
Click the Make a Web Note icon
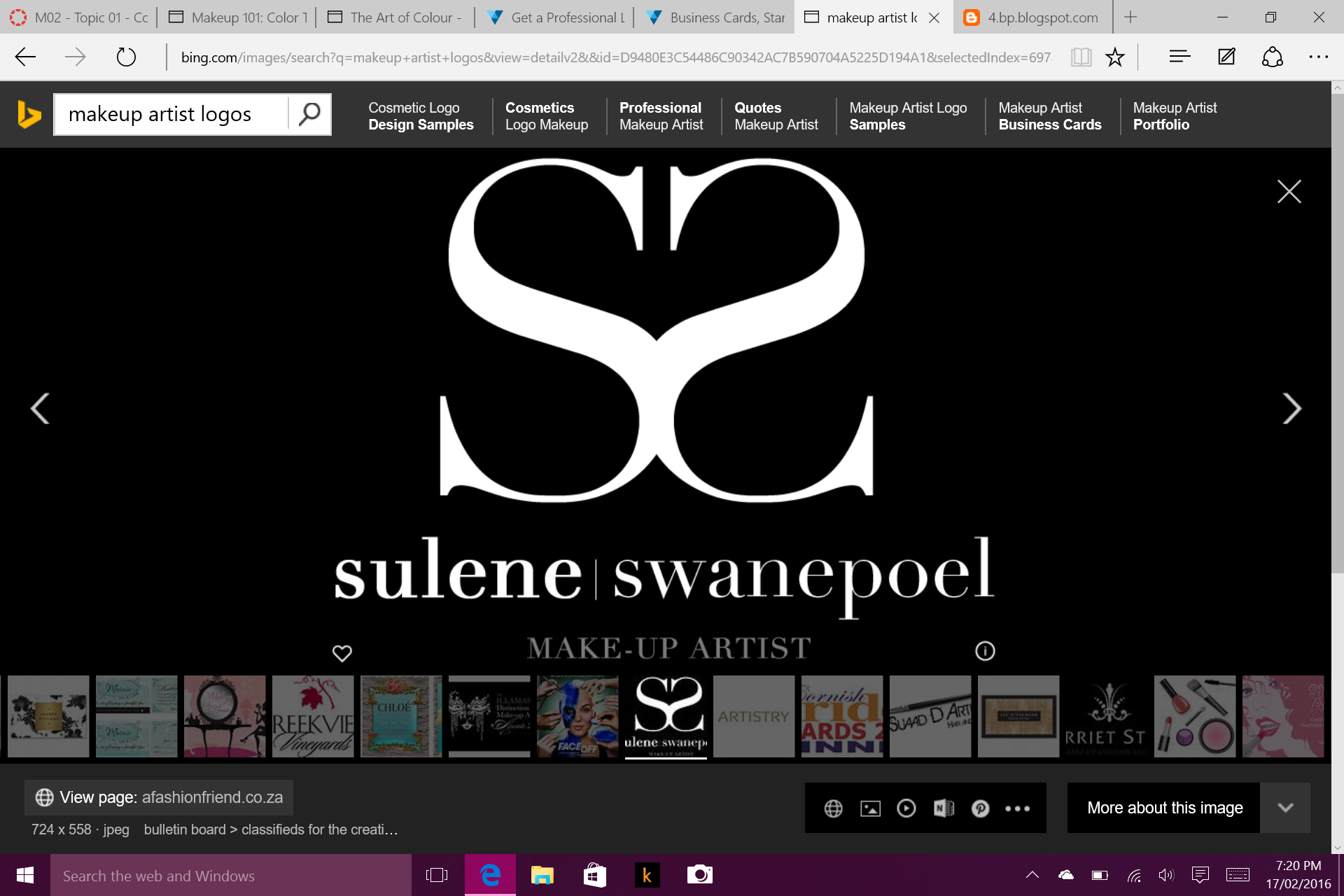point(1226,57)
